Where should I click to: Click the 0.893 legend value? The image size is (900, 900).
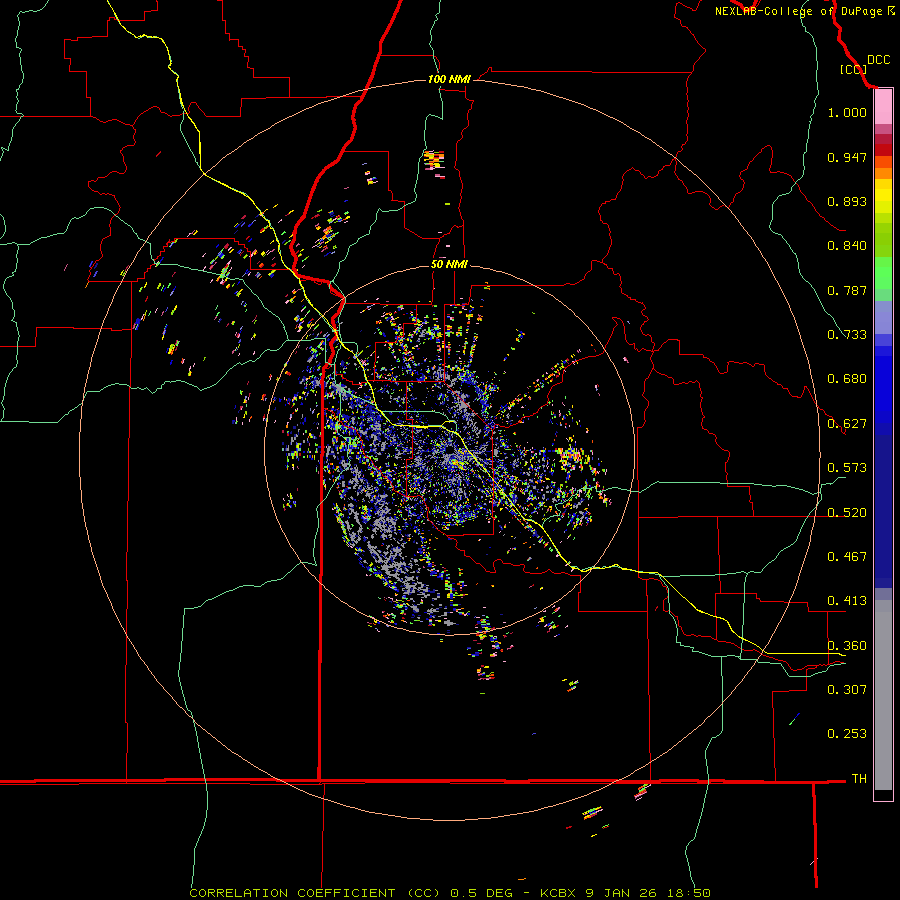[x=847, y=201]
